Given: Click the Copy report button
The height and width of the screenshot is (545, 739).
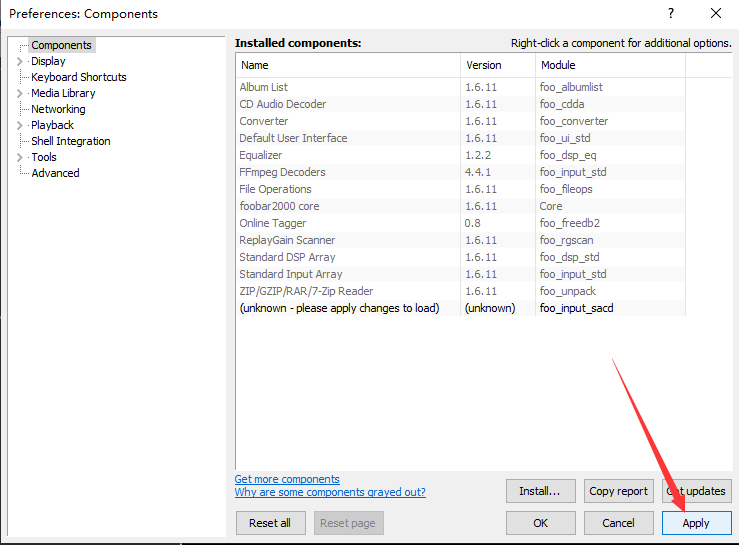Looking at the screenshot, I should coord(618,491).
